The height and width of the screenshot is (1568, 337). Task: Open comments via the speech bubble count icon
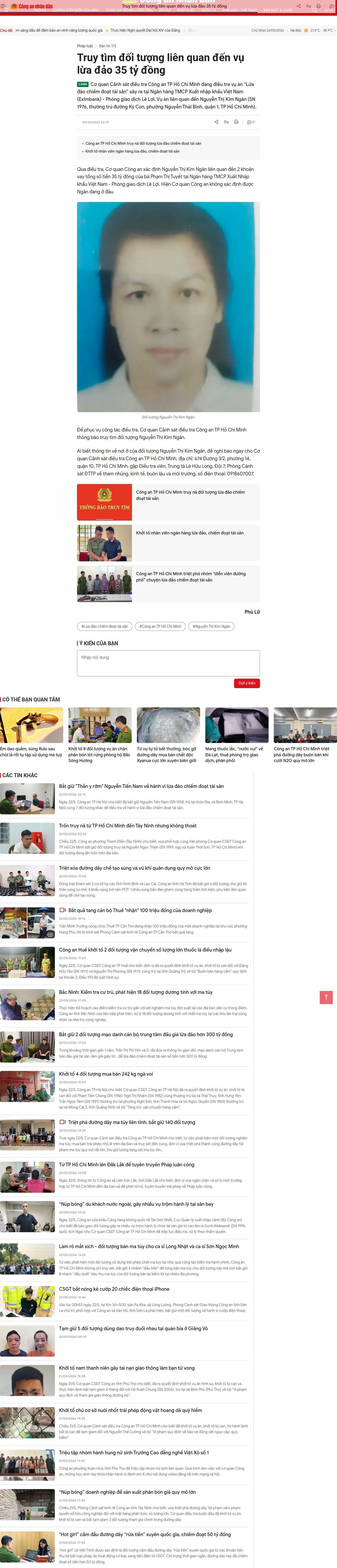tap(251, 122)
